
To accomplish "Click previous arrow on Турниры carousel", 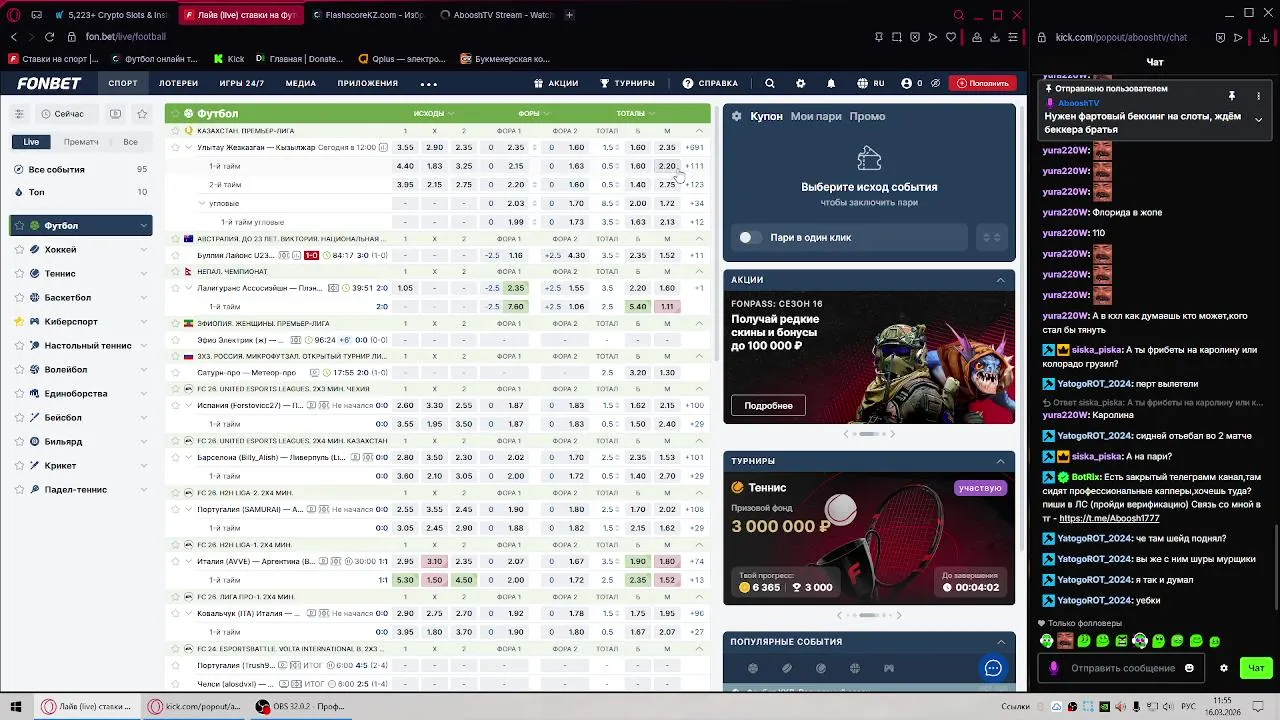I will point(839,615).
